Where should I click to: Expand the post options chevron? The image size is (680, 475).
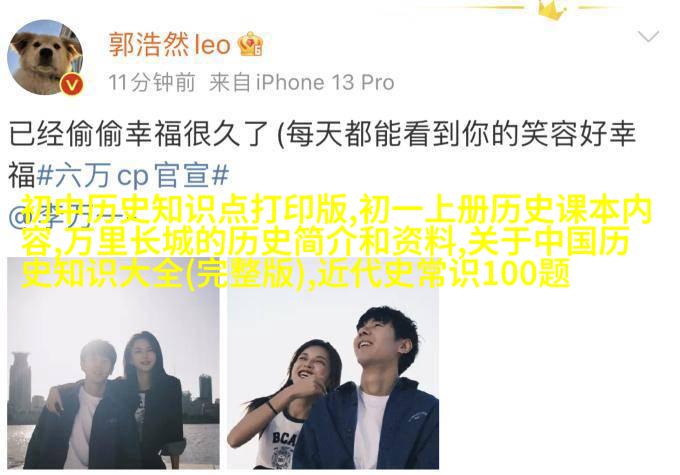[x=648, y=36]
